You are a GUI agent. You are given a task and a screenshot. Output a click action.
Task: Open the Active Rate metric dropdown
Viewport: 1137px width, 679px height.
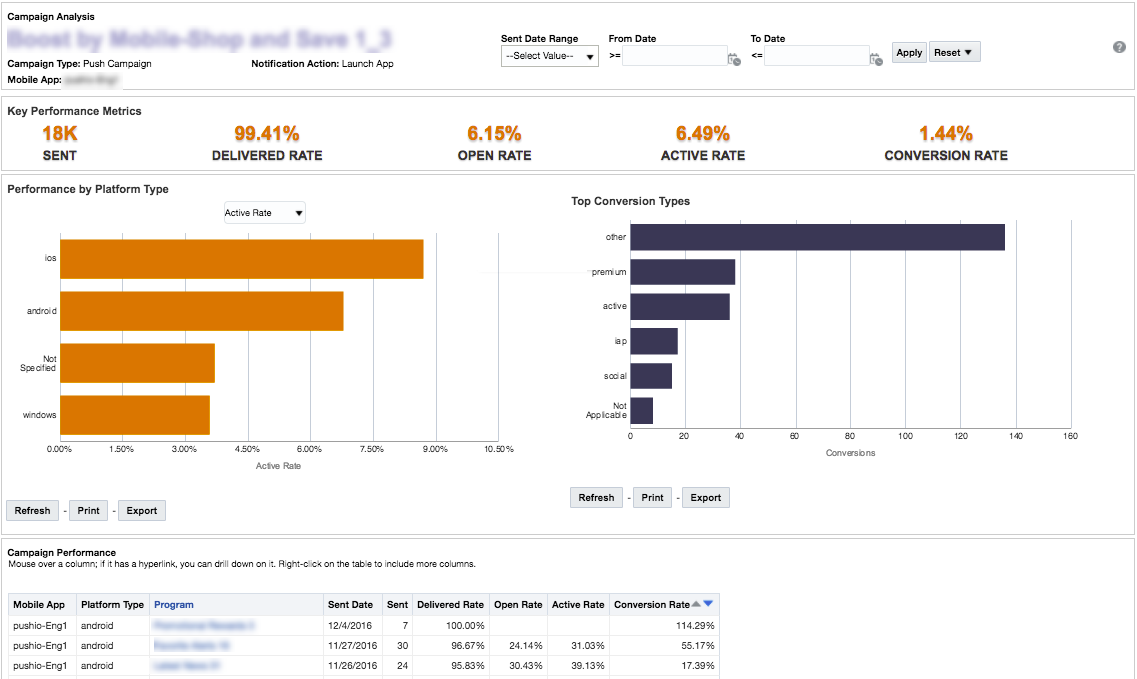[x=264, y=213]
